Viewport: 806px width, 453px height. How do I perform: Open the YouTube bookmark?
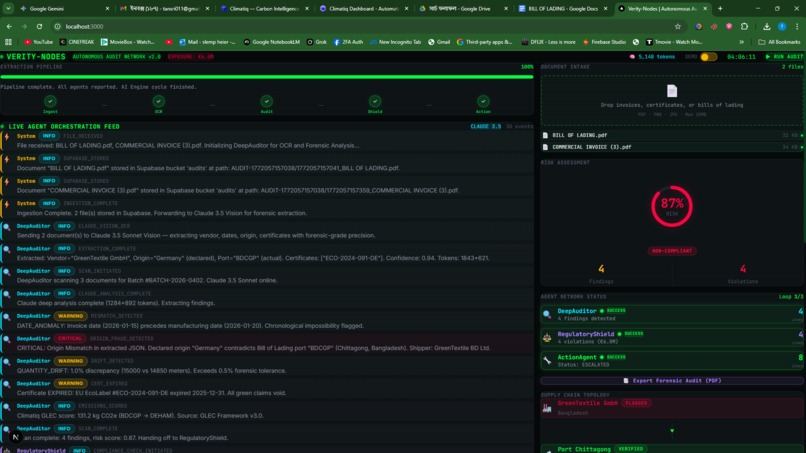38,42
